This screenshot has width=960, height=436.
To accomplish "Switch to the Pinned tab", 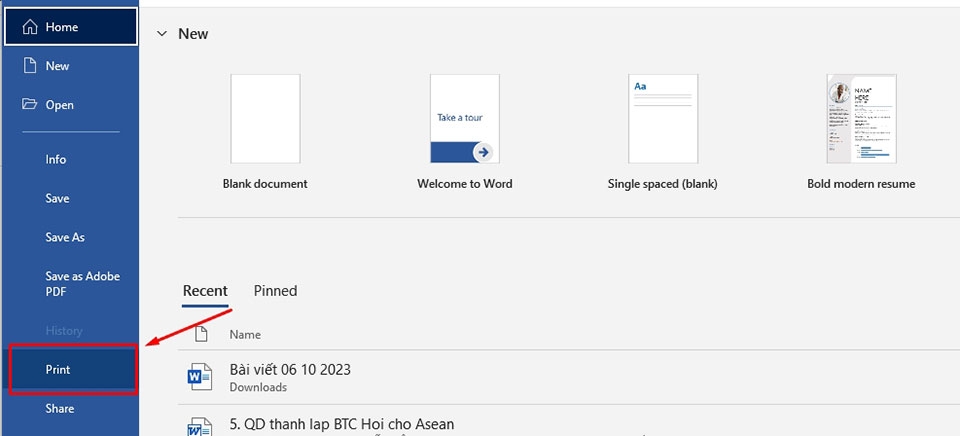I will tap(275, 291).
